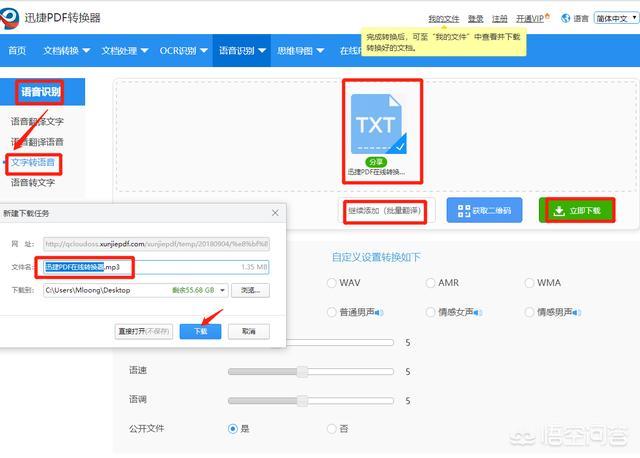Viewport: 640px width, 458px height.
Task: Click the 迅捷PDF在线转换... file name
Action: (376, 172)
